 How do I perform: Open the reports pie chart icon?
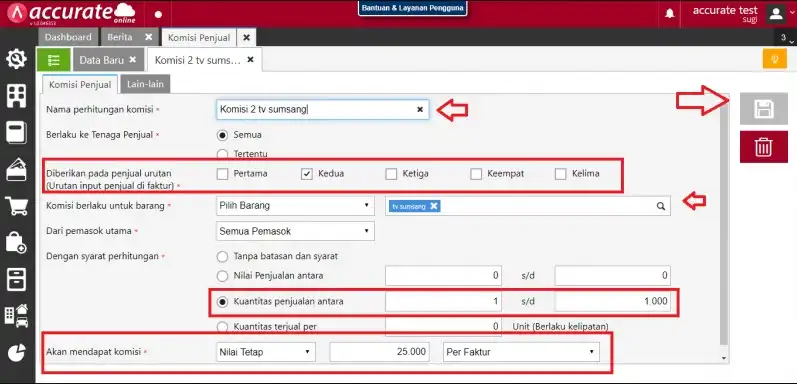[17, 352]
